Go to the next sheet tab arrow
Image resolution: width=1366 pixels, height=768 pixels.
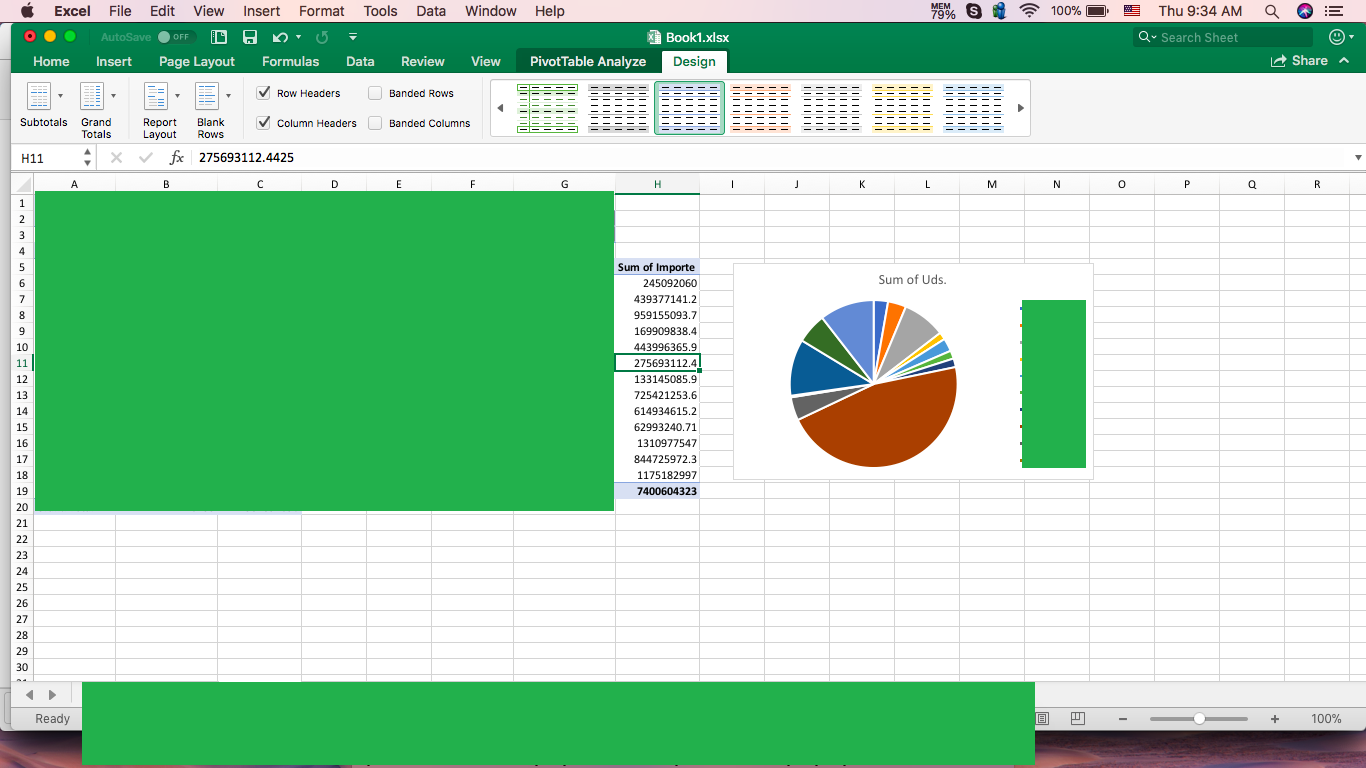tap(53, 694)
